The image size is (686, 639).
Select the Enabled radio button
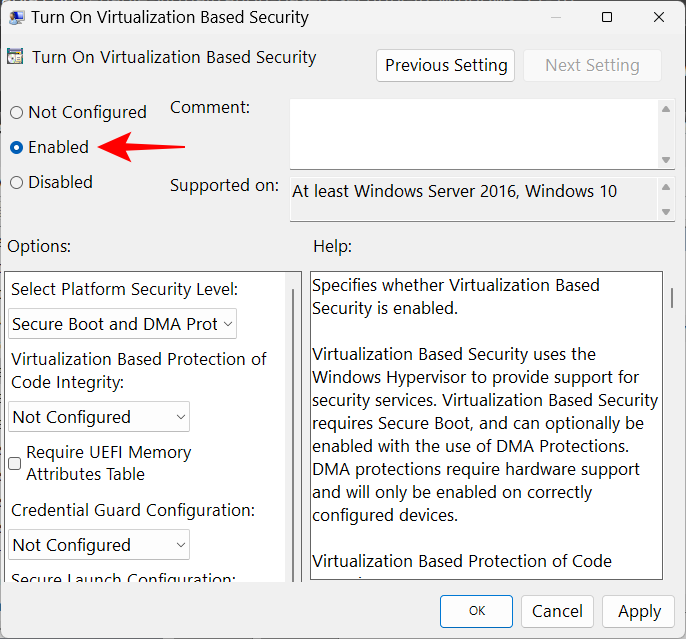pos(17,148)
